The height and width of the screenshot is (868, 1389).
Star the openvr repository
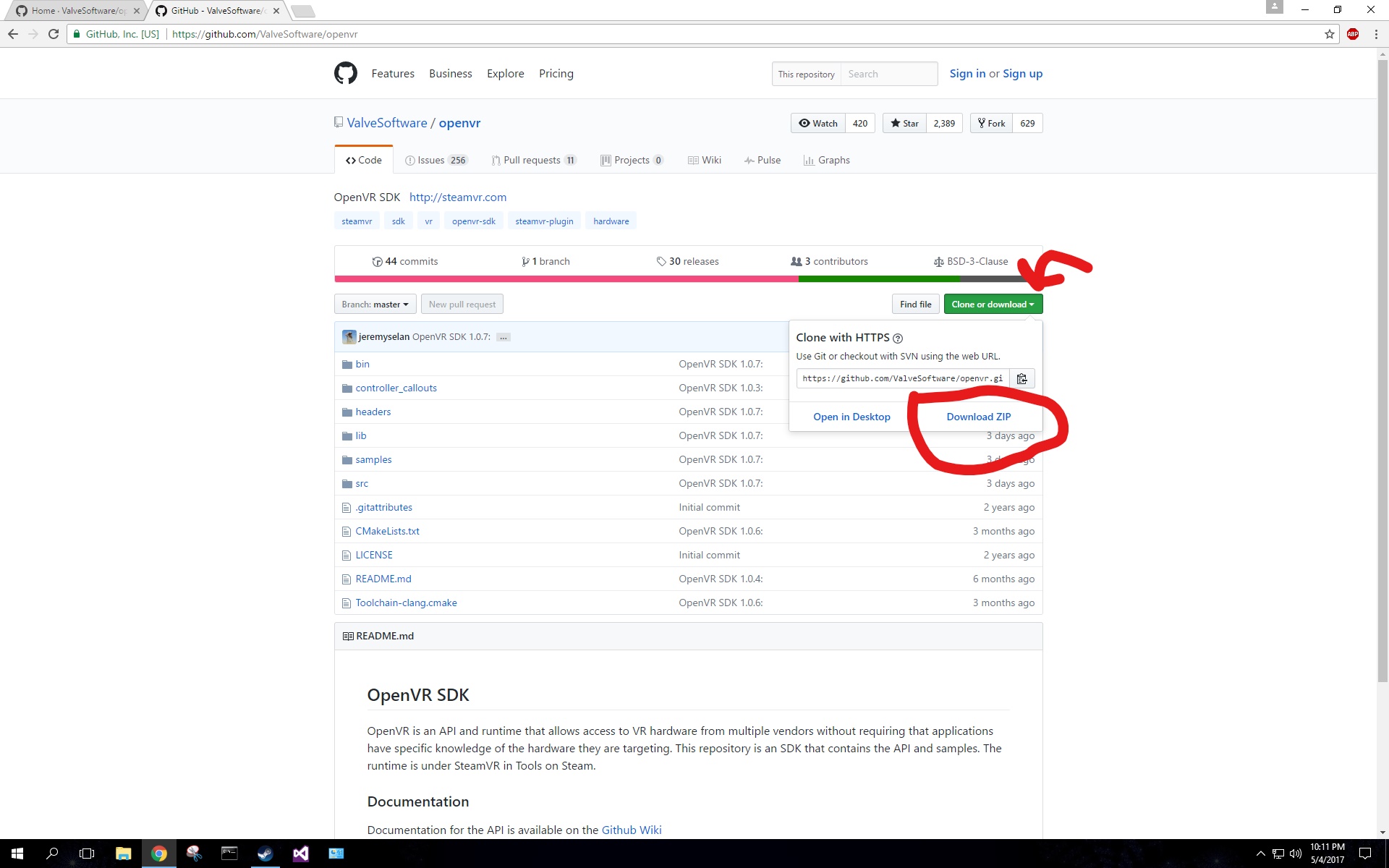904,123
